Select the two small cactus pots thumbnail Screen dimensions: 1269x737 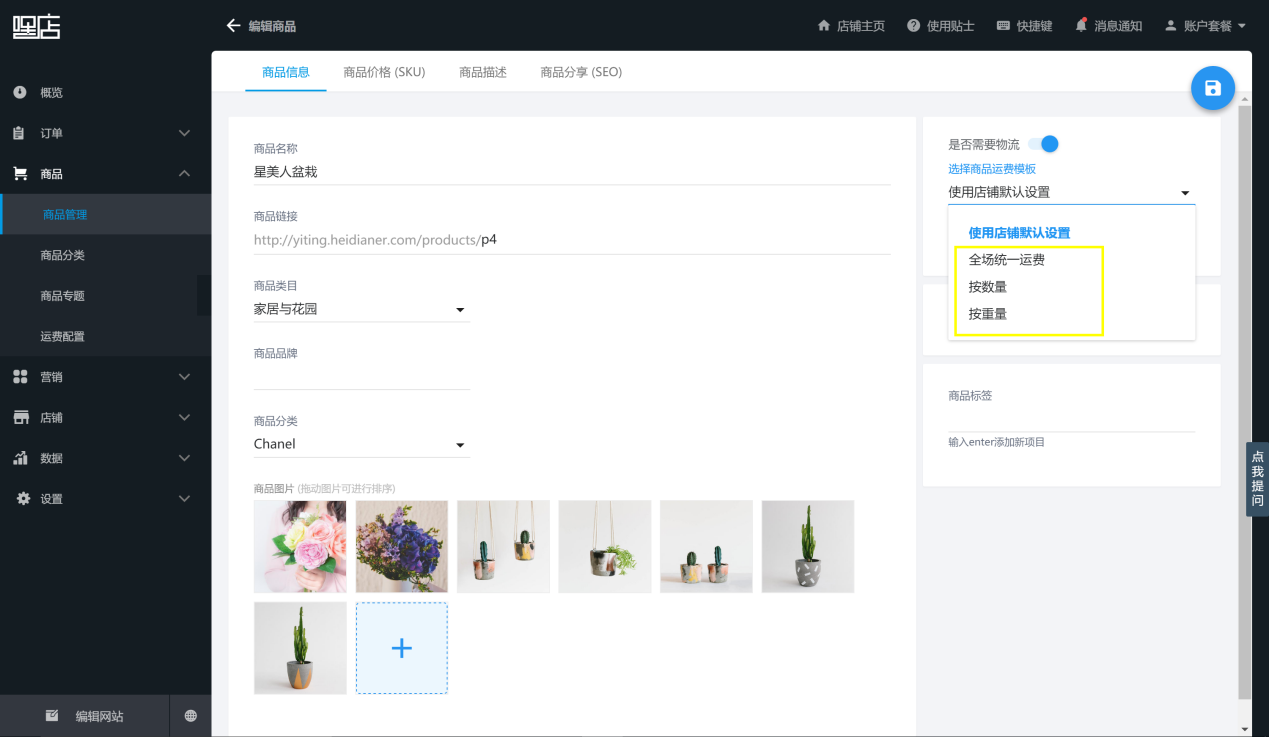pos(706,547)
